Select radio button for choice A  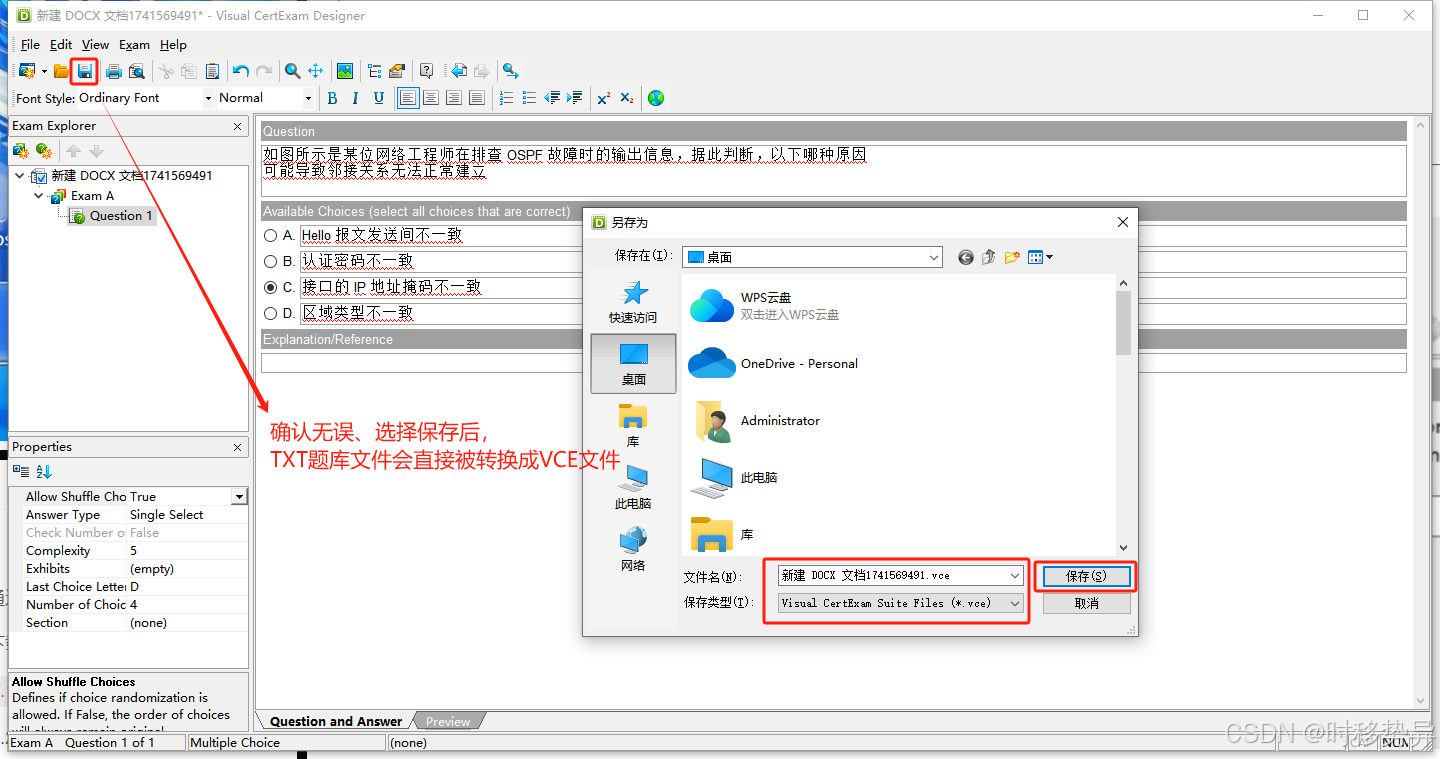coord(270,236)
